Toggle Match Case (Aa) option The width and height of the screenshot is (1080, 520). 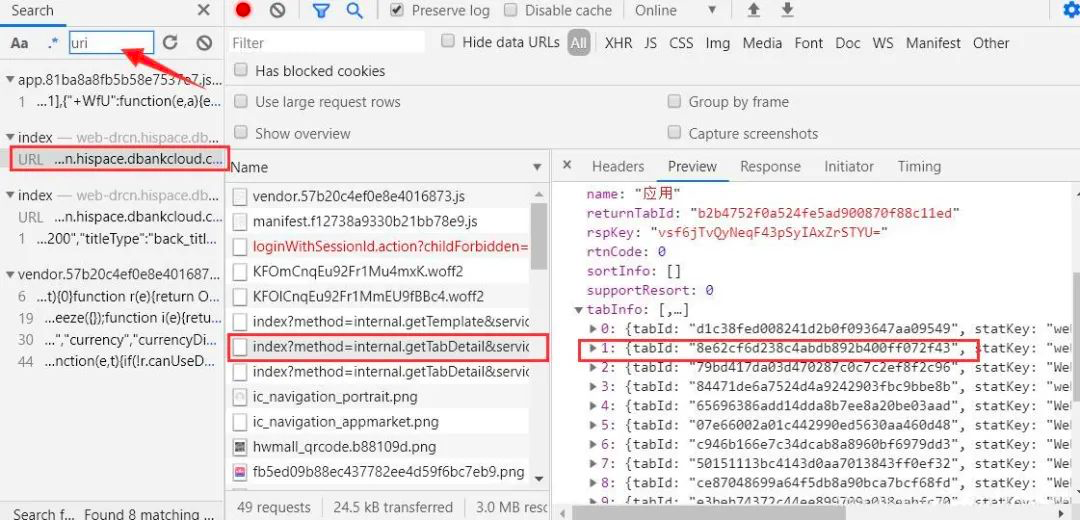click(x=19, y=43)
